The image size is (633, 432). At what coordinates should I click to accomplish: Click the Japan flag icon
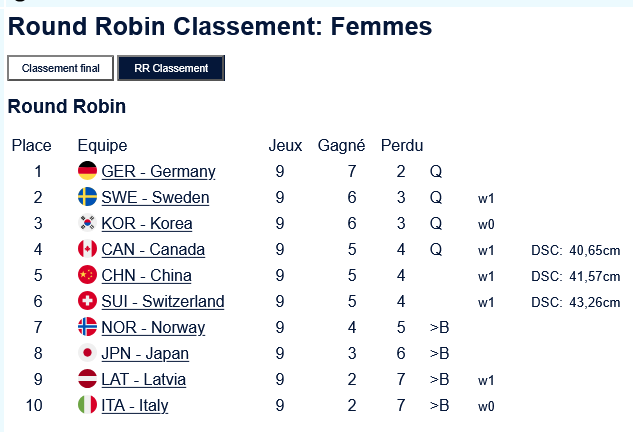pyautogui.click(x=87, y=353)
